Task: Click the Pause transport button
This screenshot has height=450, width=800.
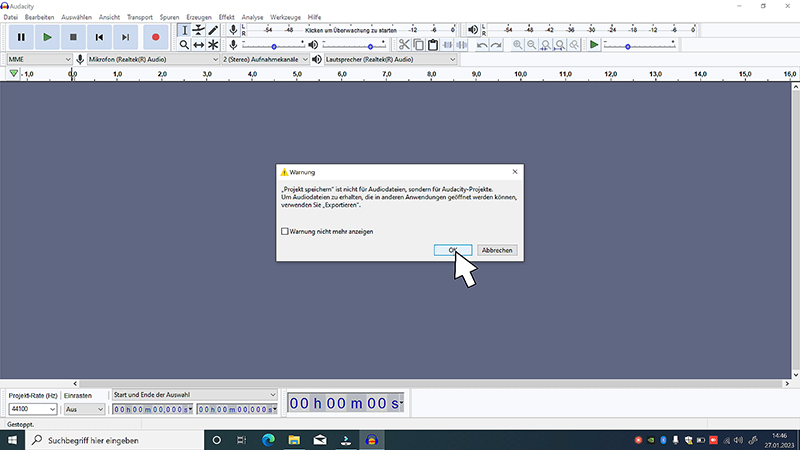Action: [21, 37]
